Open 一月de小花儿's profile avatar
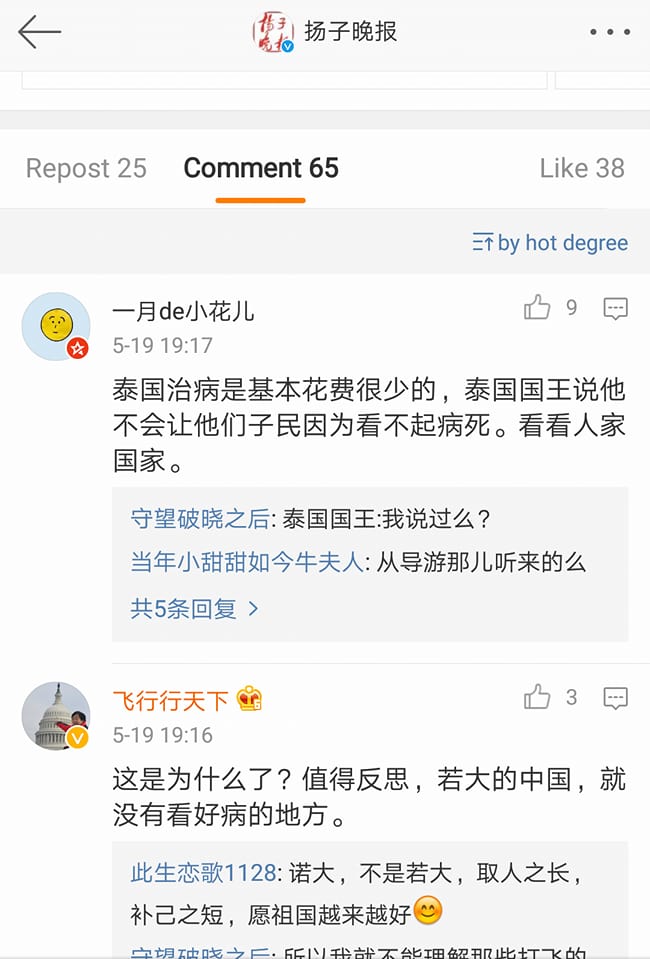The width and height of the screenshot is (650, 959). [56, 326]
